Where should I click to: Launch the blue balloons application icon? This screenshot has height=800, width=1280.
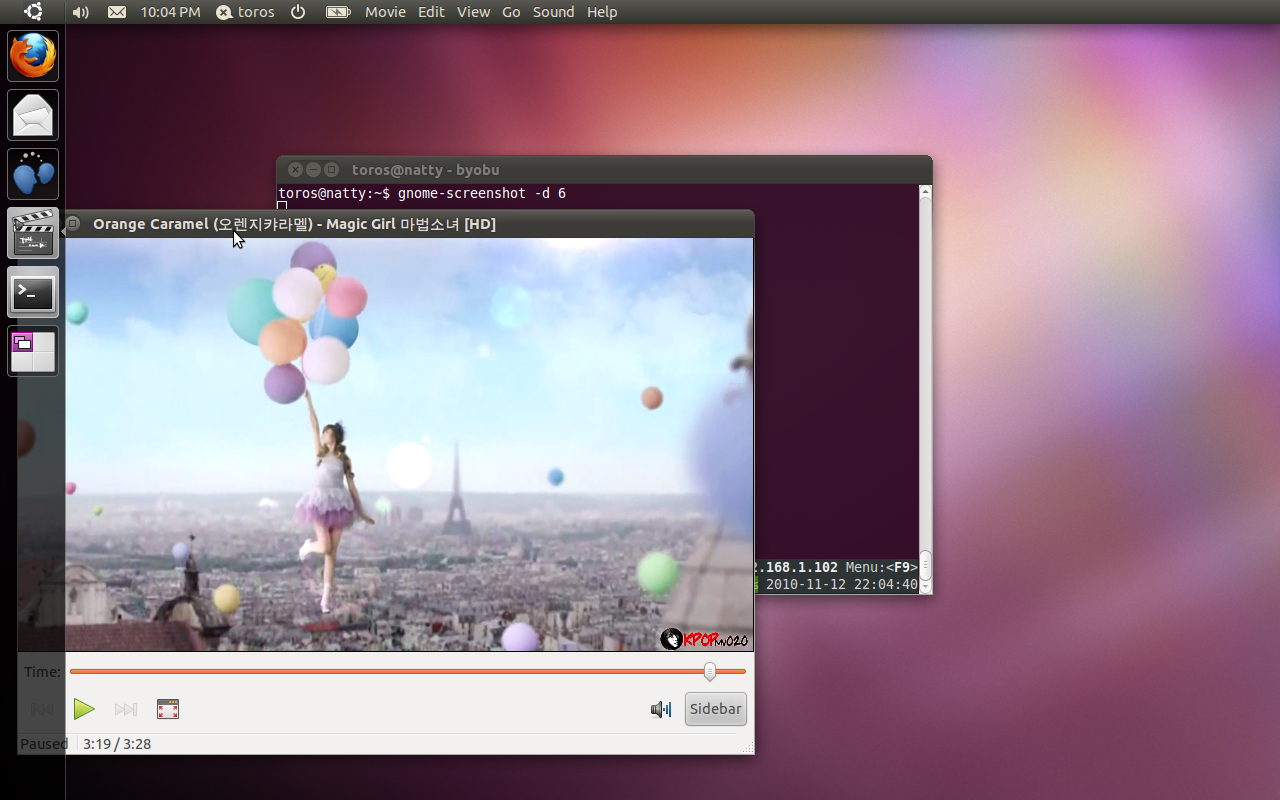pyautogui.click(x=33, y=174)
